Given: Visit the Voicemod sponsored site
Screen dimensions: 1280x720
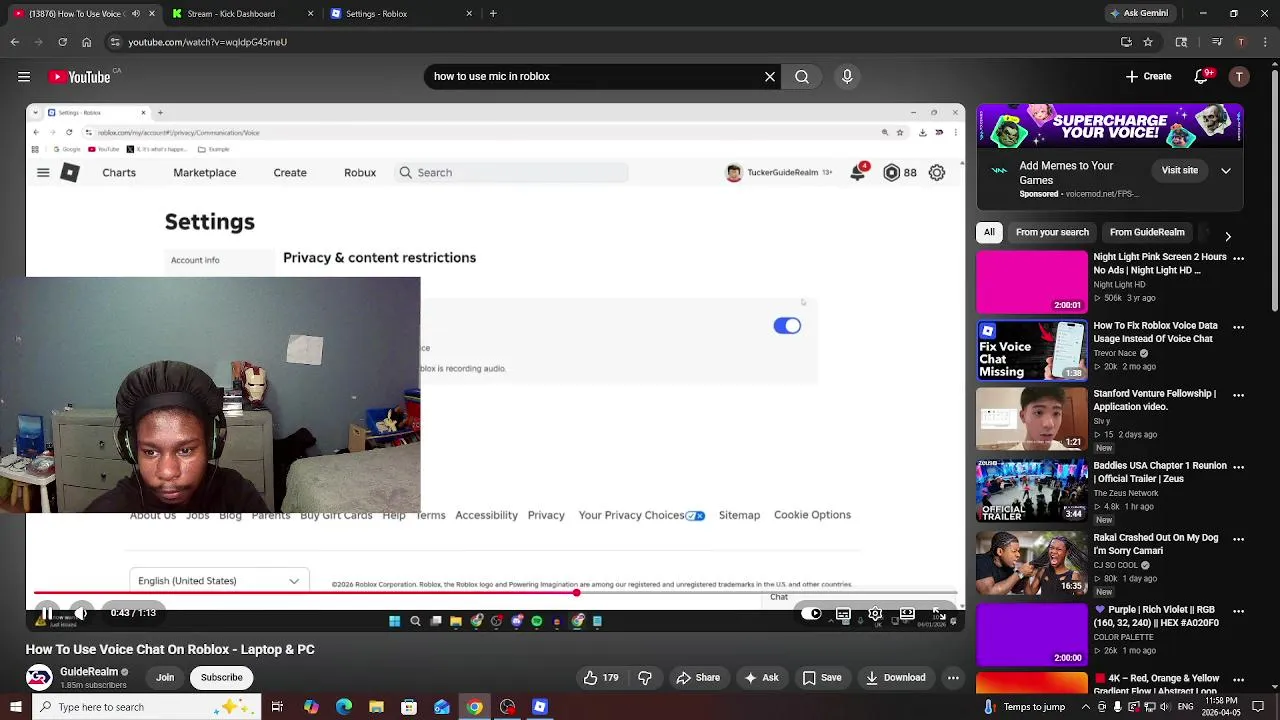Looking at the screenshot, I should click(1179, 170).
